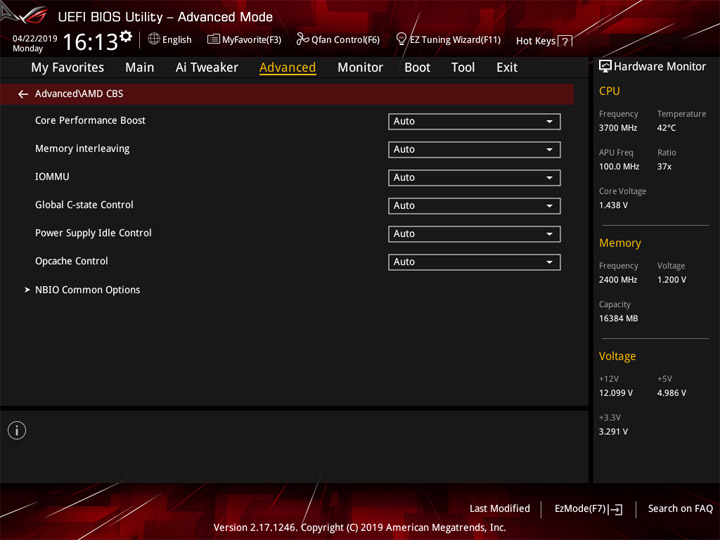The width and height of the screenshot is (720, 540).
Task: Click the 04/22/2019 date
Action: [x=35, y=38]
